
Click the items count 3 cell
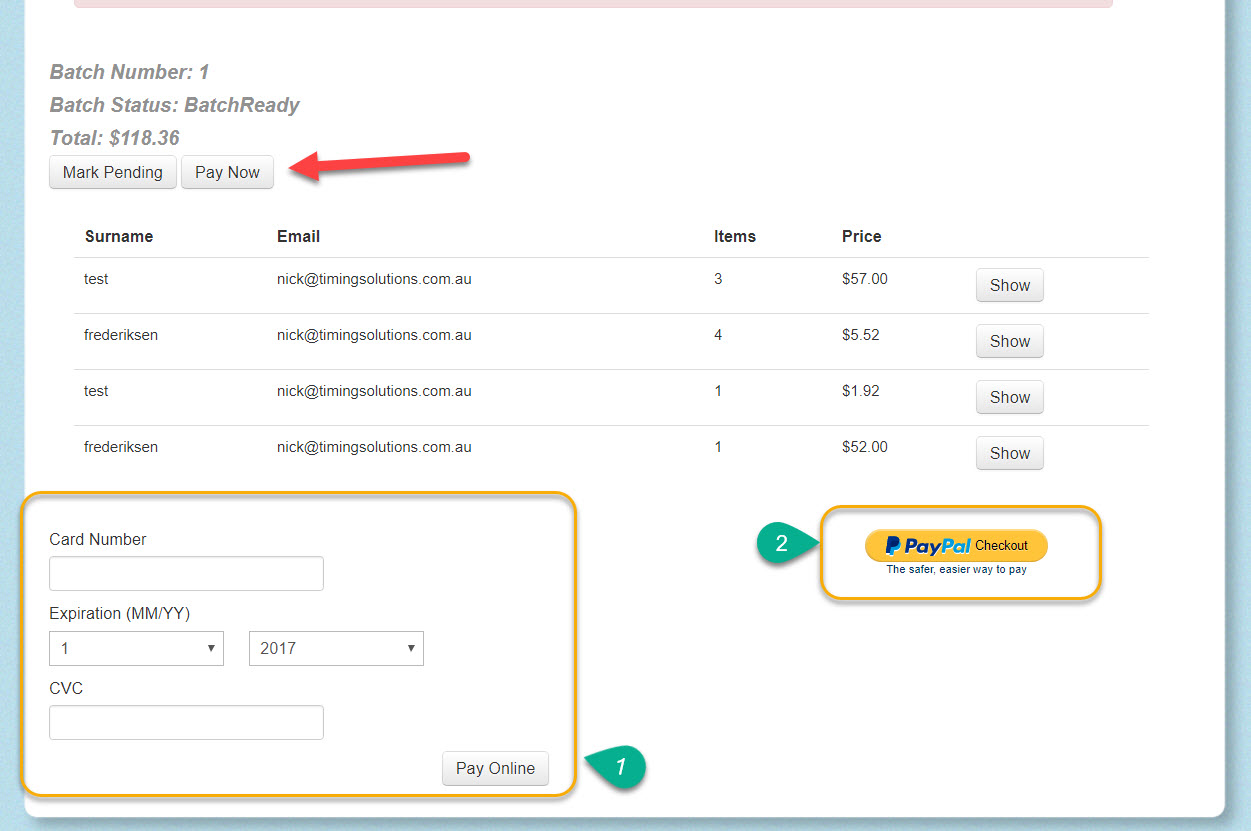coord(718,279)
